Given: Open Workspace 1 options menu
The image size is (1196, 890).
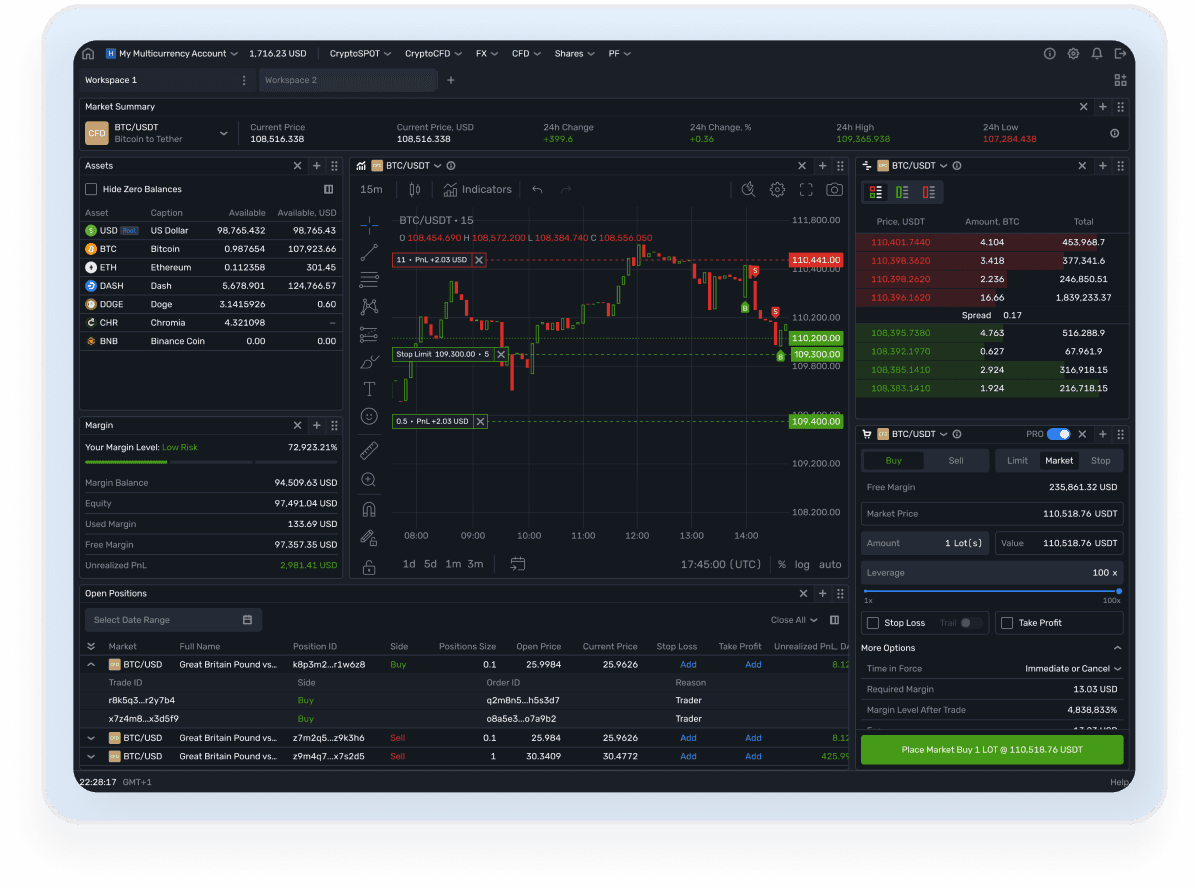Looking at the screenshot, I should [244, 80].
